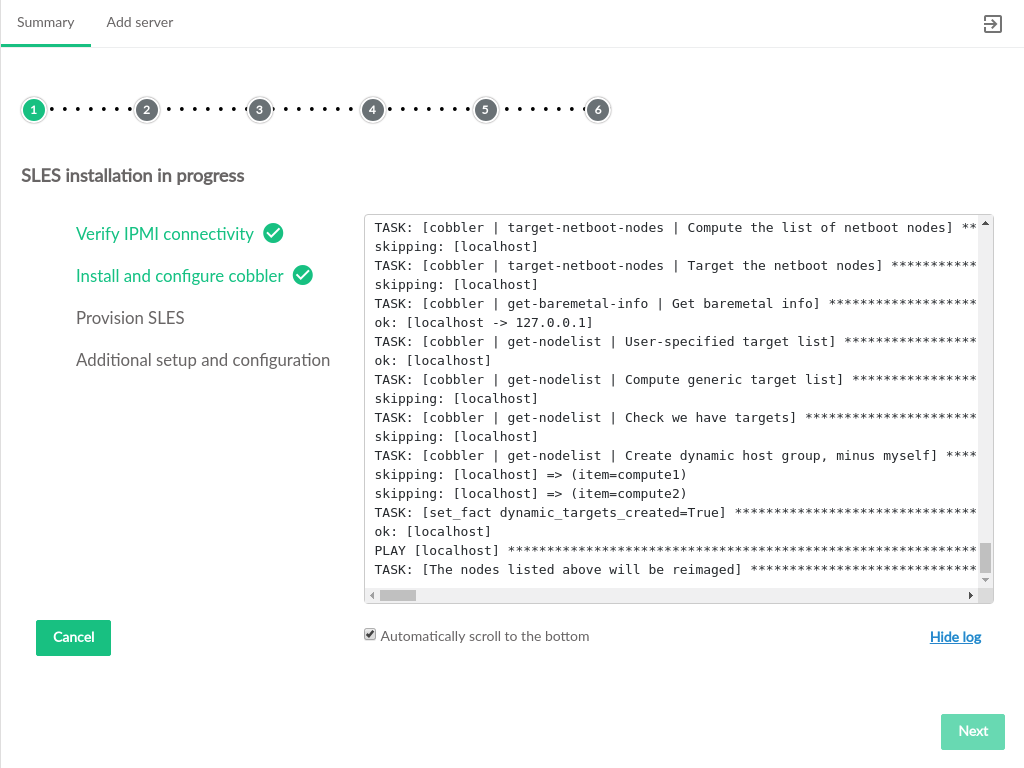Click step 4 in the wizard stepper
The image size is (1024, 768).
[373, 110]
